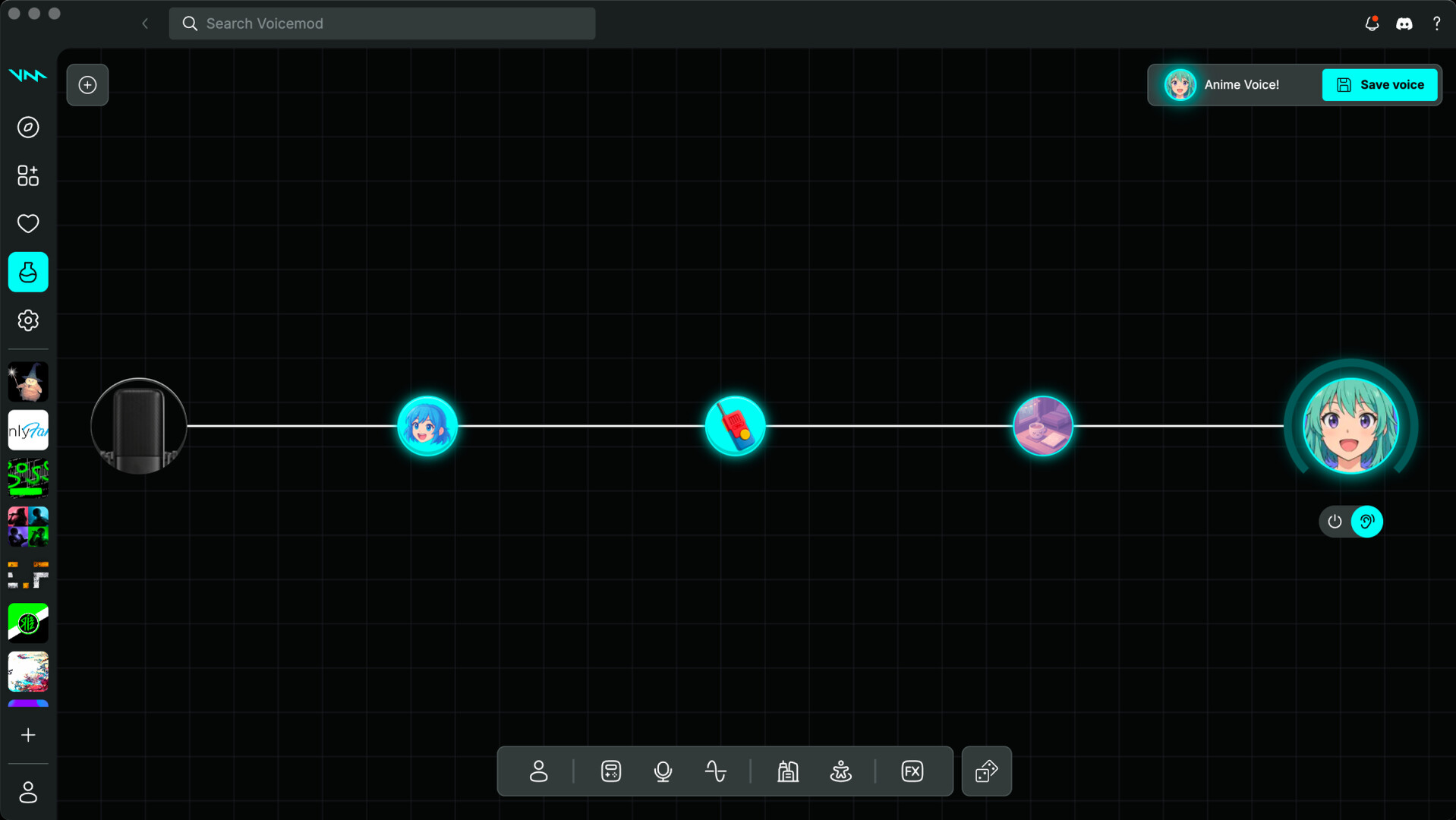Viewport: 1456px width, 820px height.
Task: Select the FX effects toolbar icon
Action: tap(912, 771)
